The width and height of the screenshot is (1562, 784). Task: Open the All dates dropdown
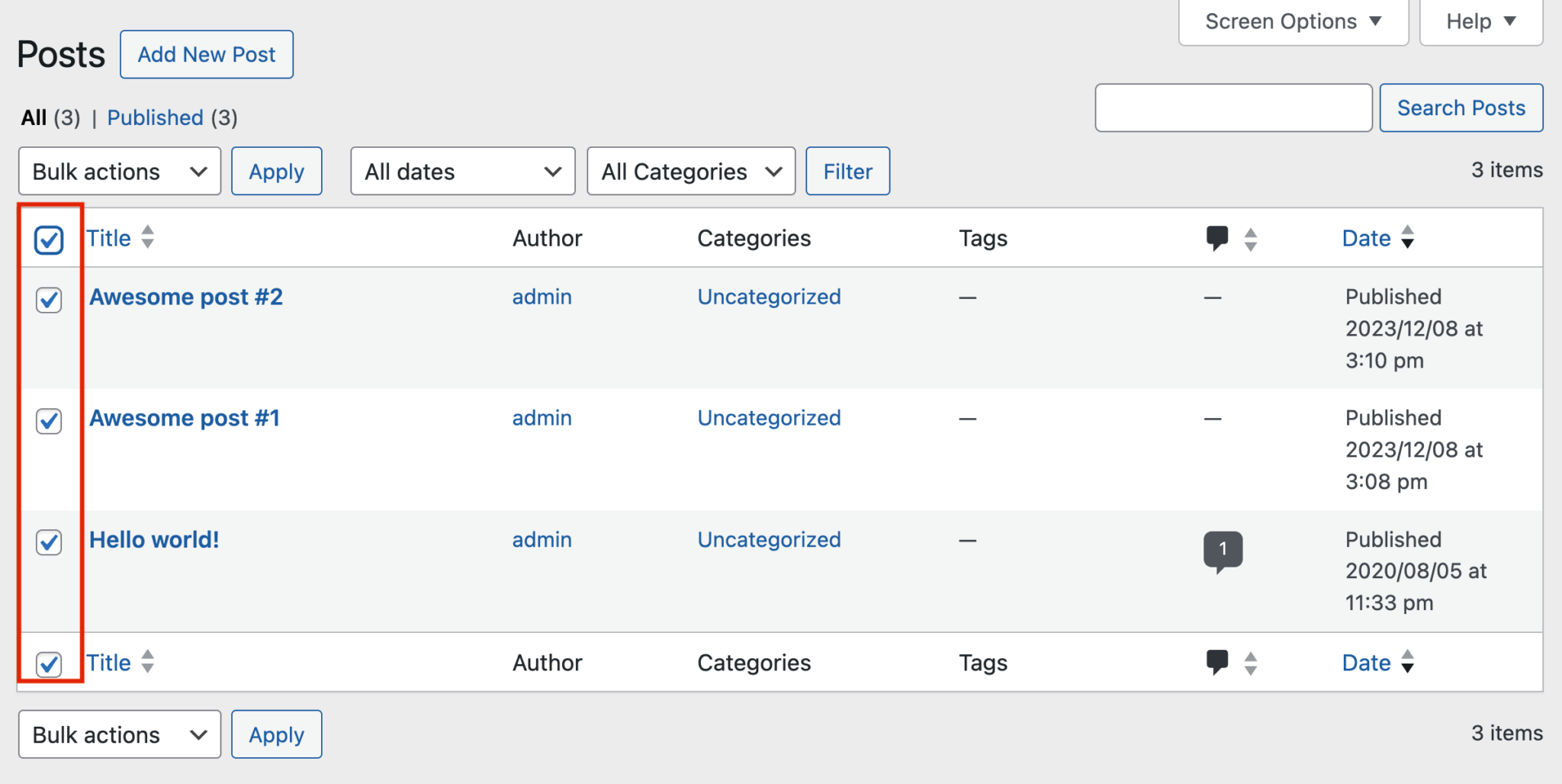click(461, 171)
